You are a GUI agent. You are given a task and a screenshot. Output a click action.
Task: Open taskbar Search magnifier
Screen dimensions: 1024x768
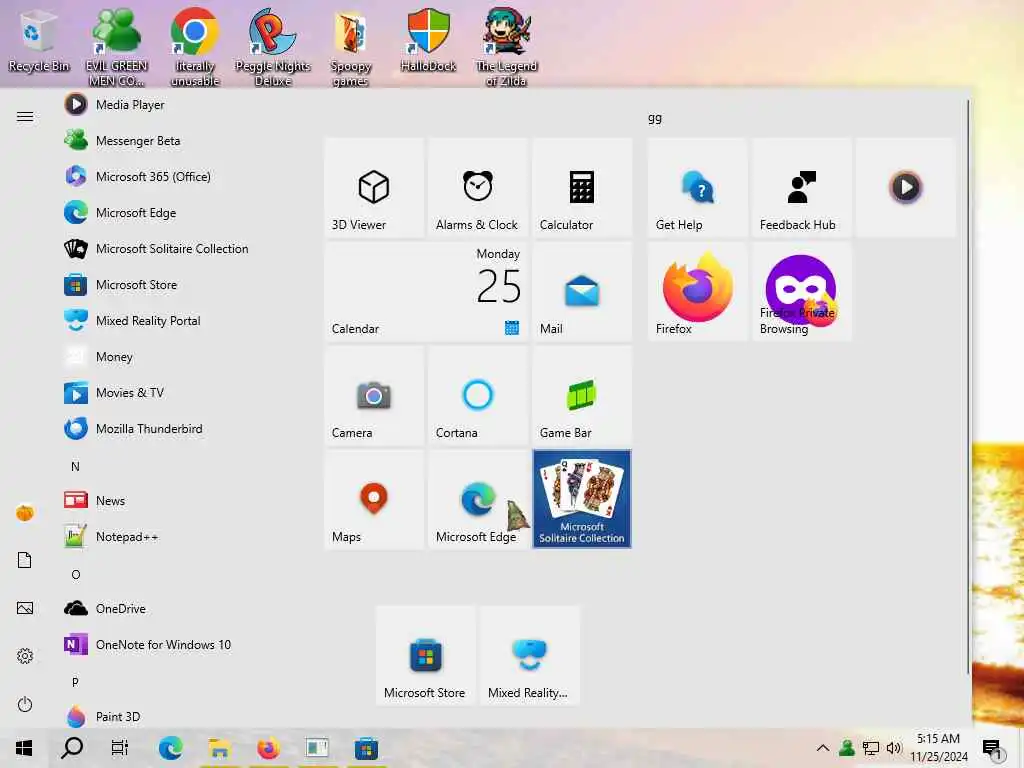pos(72,748)
